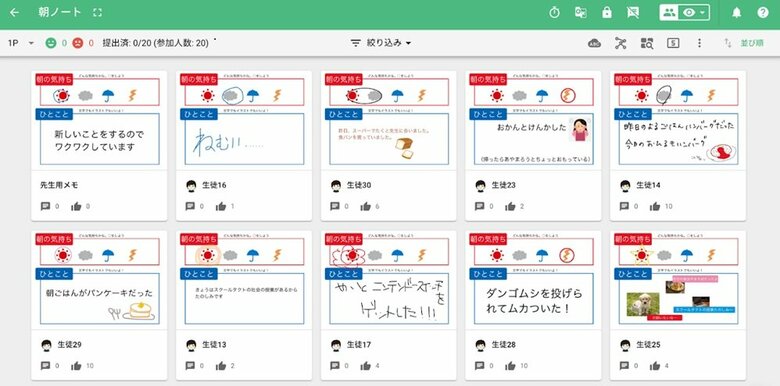Like 生徒25's card
Screen dimensions: 780x386
click(655, 366)
